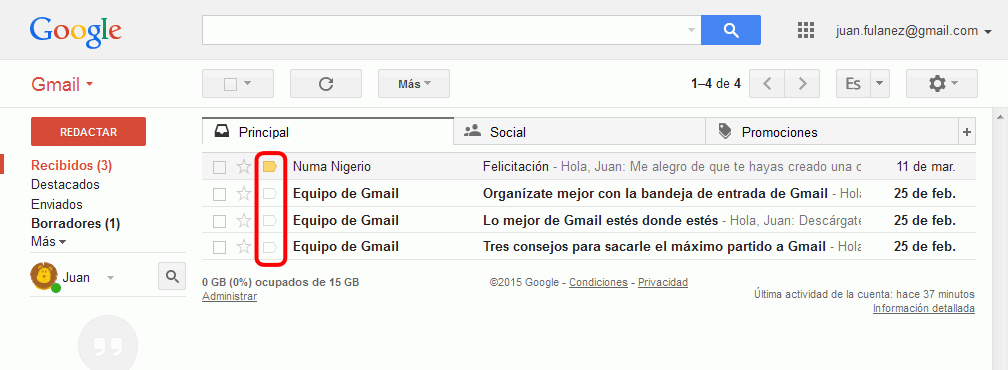Open Información detallada link

[x=923, y=309]
